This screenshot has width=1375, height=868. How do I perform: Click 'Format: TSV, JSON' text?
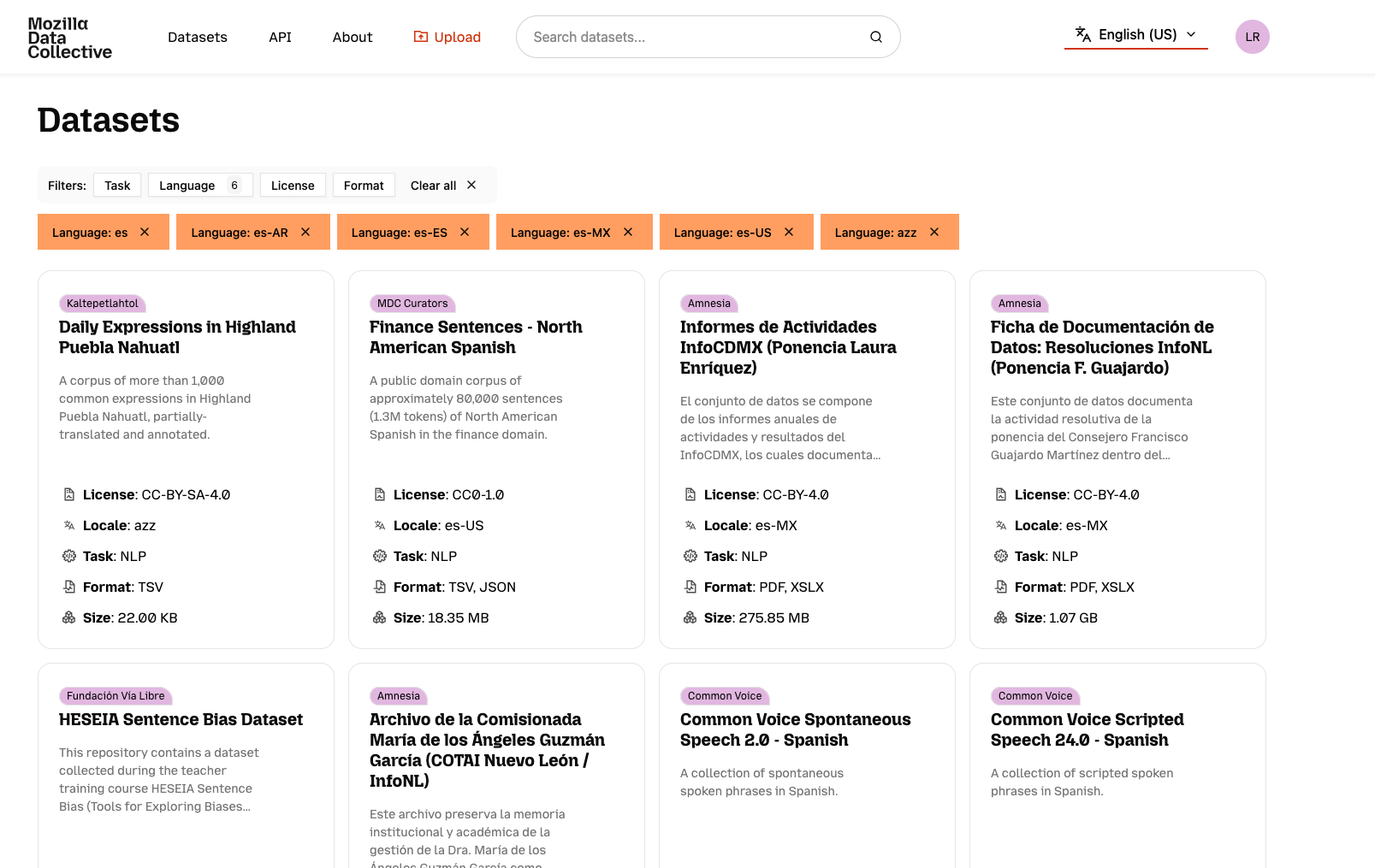tap(454, 587)
